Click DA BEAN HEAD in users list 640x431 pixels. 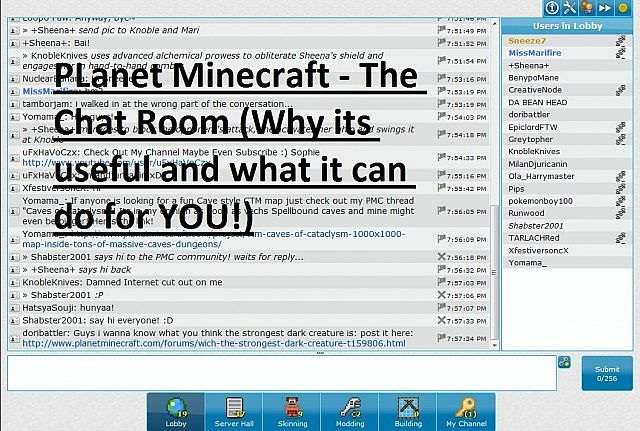point(538,102)
